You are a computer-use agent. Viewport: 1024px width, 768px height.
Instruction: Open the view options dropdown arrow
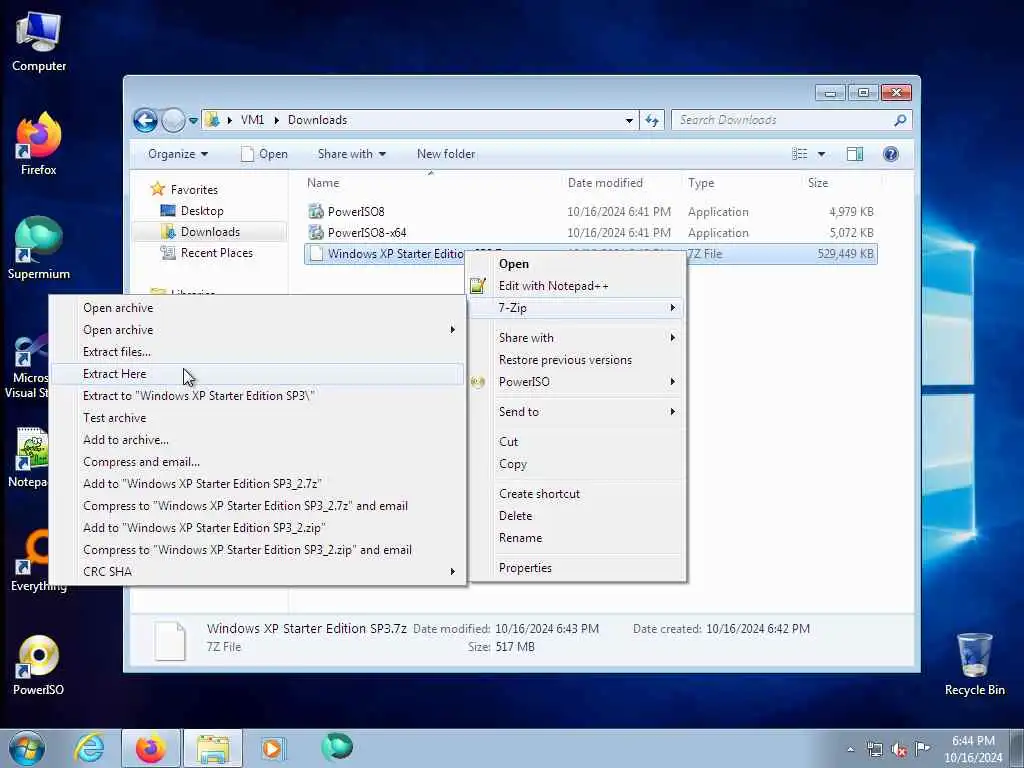pyautogui.click(x=822, y=154)
